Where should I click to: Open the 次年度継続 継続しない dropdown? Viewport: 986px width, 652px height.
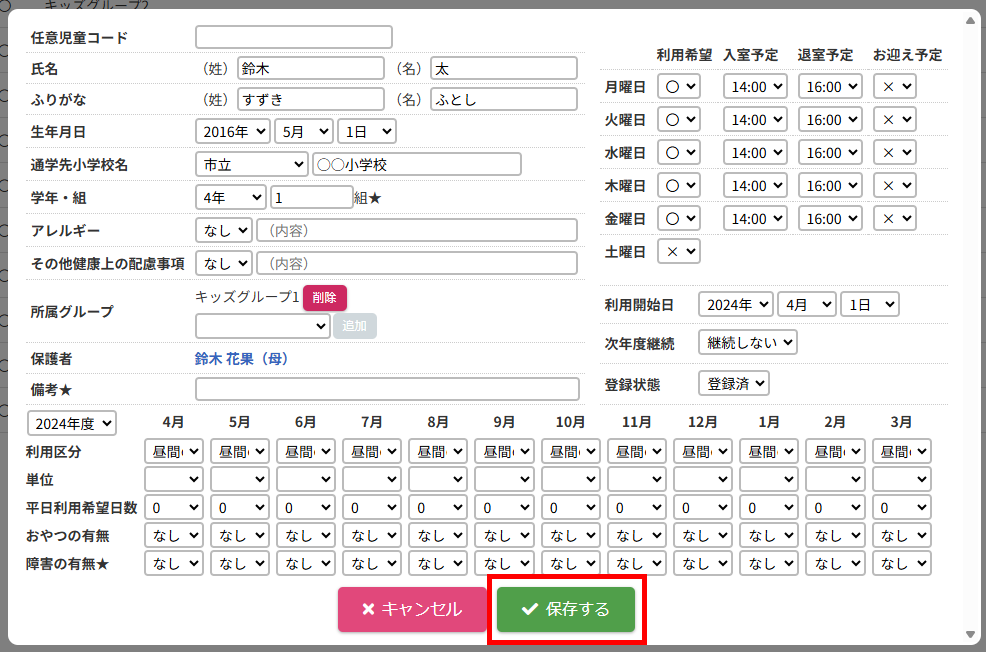click(748, 343)
